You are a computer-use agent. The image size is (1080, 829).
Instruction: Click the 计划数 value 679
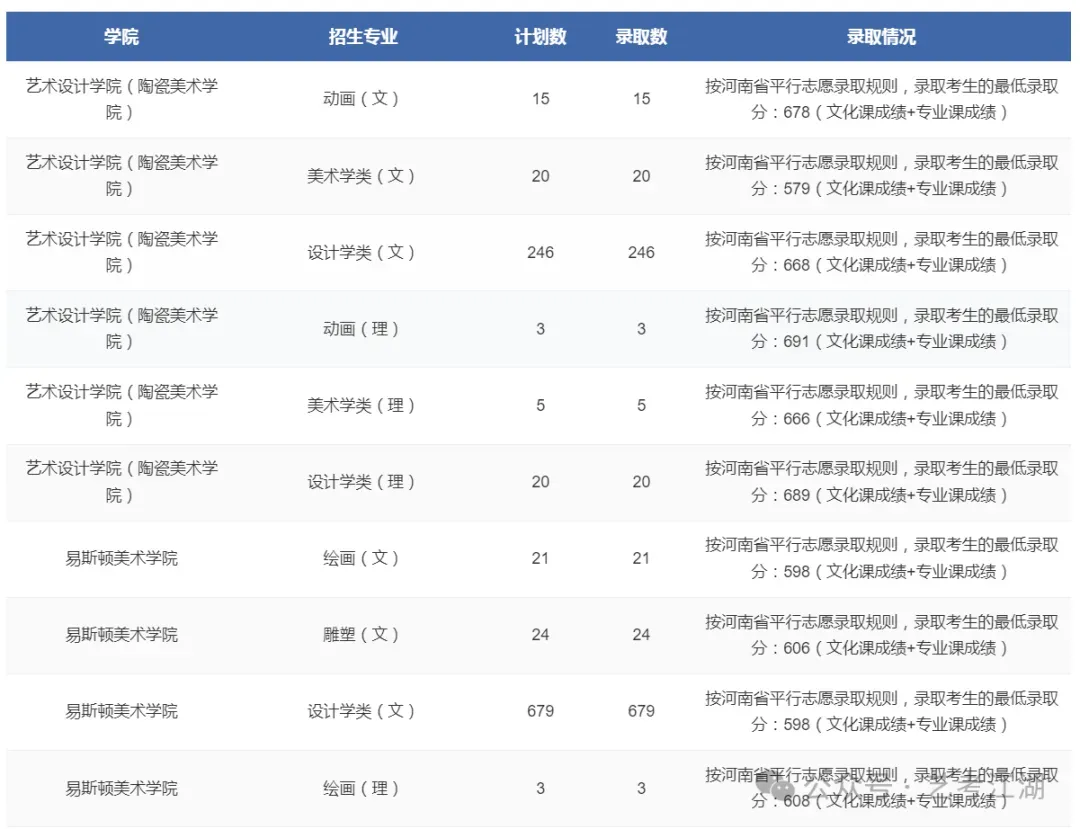click(541, 711)
